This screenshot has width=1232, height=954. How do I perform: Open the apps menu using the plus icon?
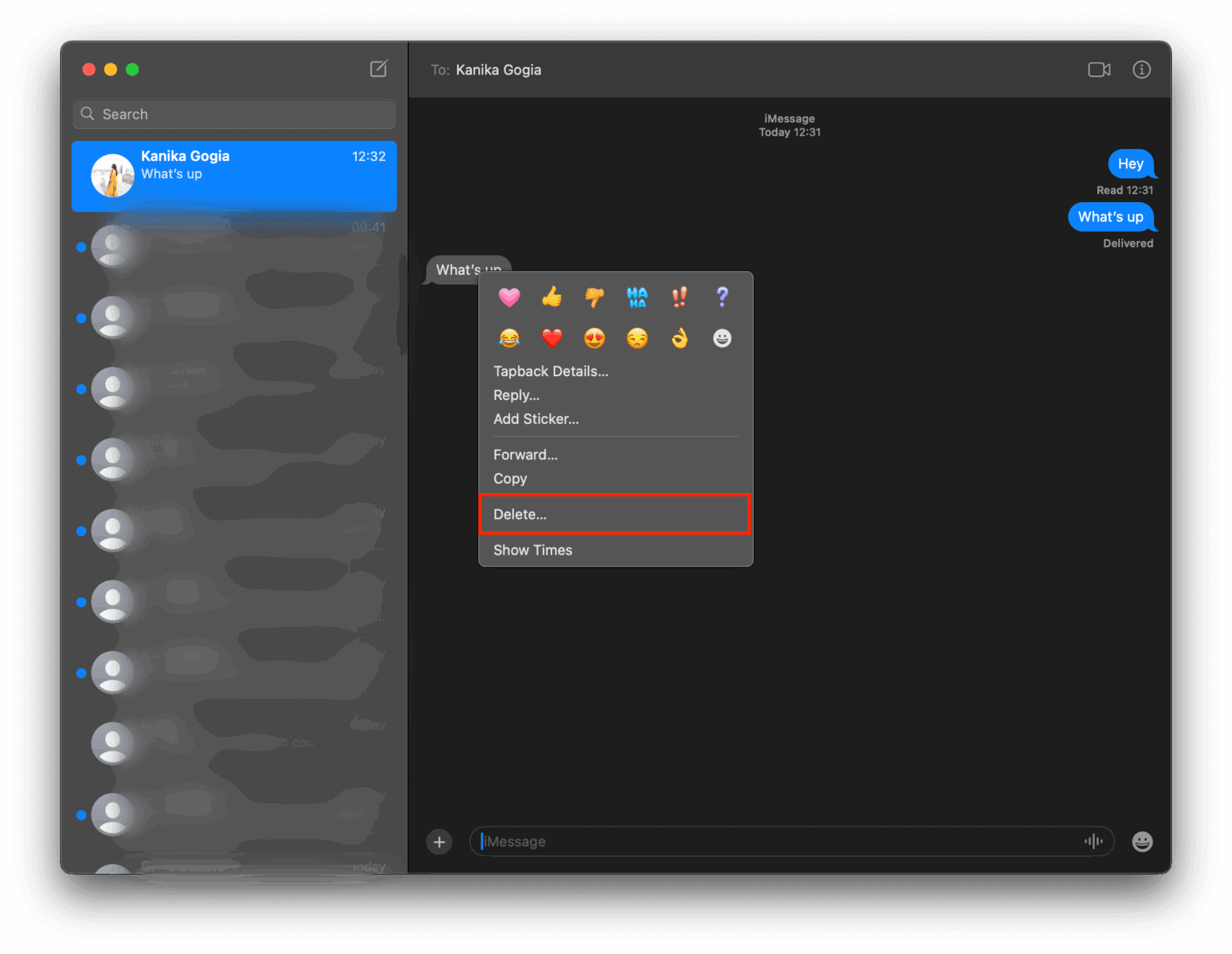coord(439,841)
